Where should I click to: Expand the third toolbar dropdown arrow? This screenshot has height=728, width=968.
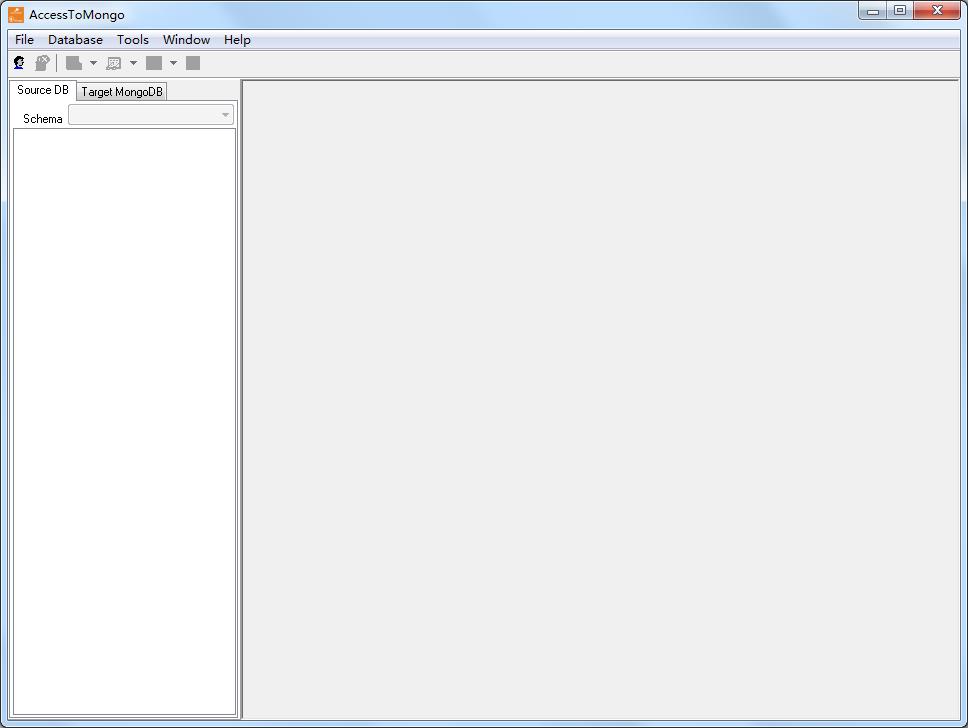pyautogui.click(x=173, y=63)
